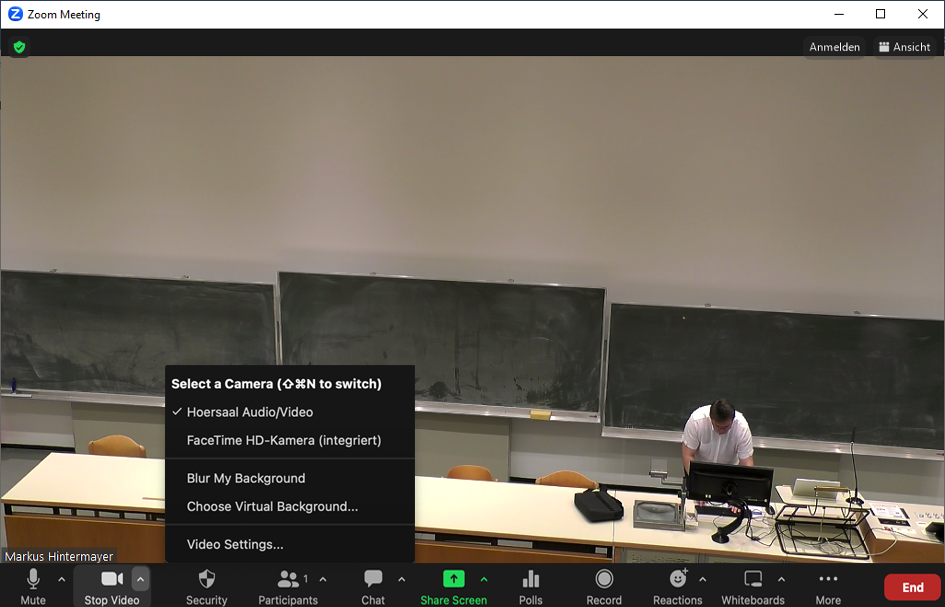Open the Reactions menu
The image size is (945, 607).
677,586
